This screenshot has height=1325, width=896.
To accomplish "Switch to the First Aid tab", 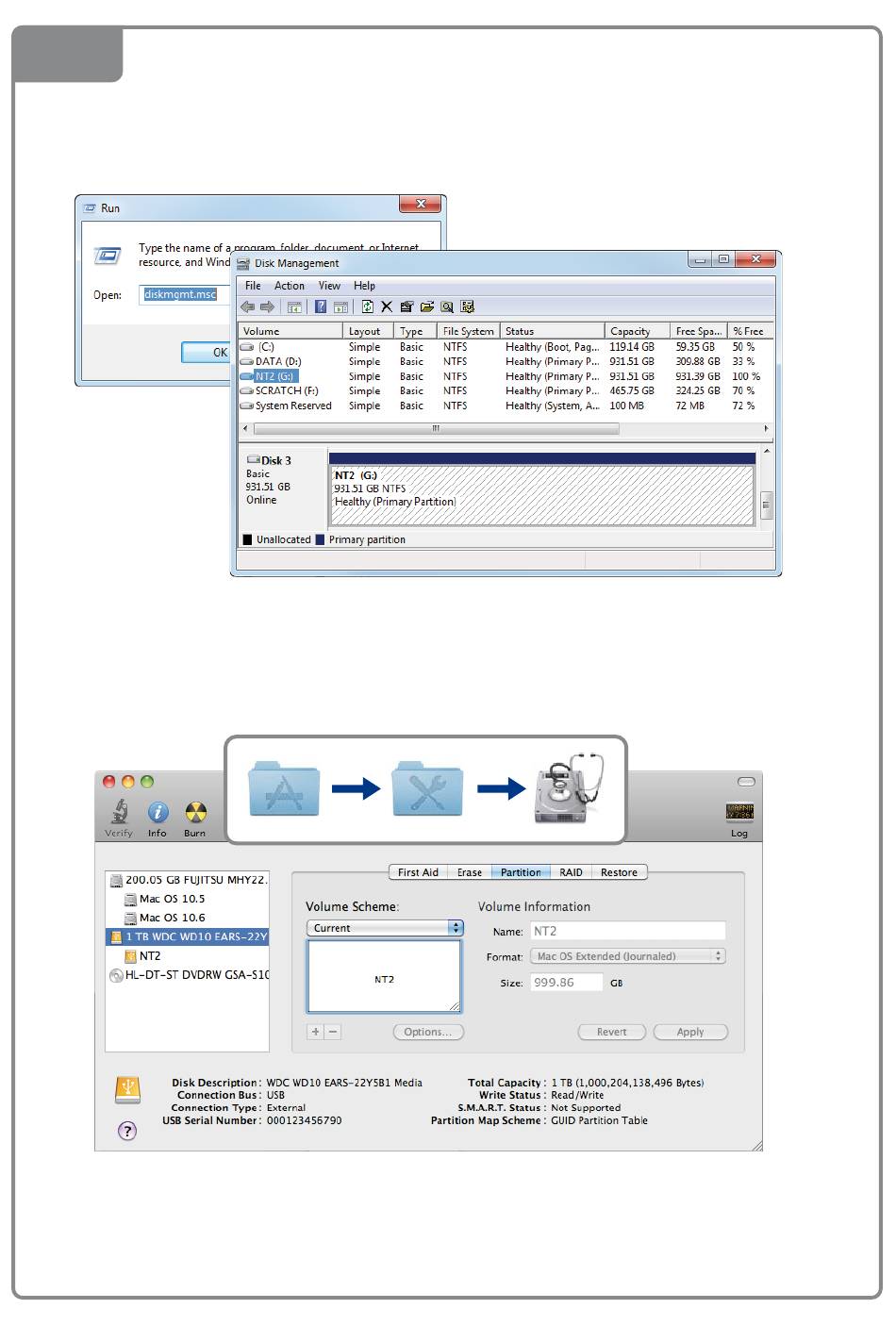I will click(x=418, y=872).
